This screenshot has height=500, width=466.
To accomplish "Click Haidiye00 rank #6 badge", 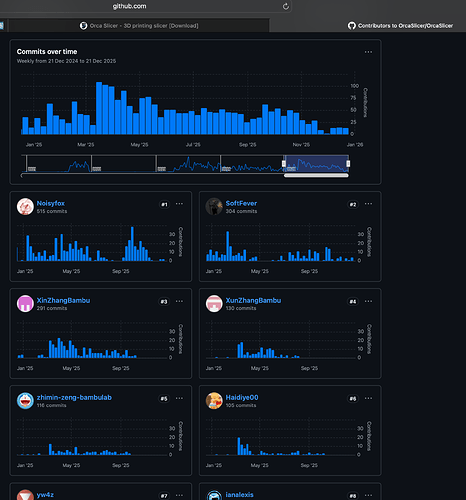I will (353, 399).
